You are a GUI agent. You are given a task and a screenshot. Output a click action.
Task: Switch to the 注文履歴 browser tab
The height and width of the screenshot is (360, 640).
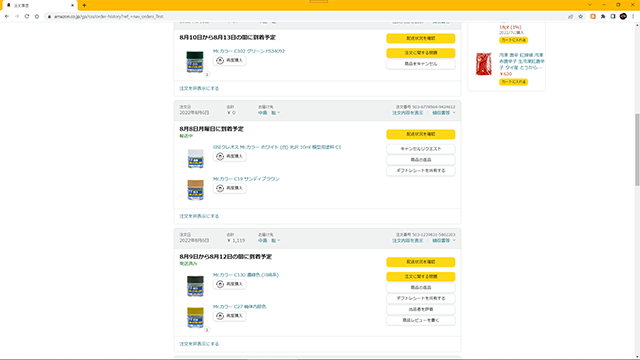pyautogui.click(x=39, y=5)
